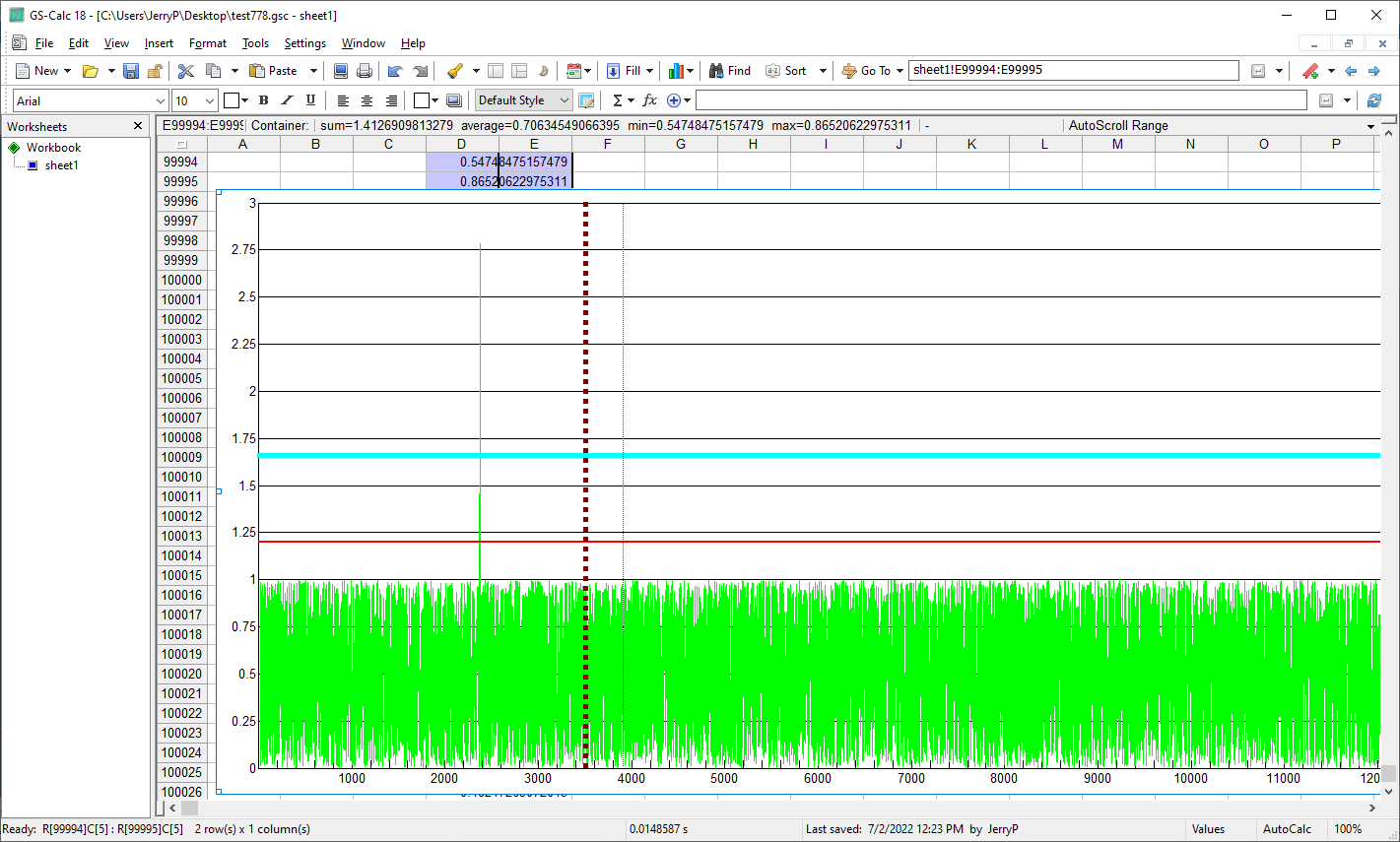Toggle underline formatting
This screenshot has height=842, width=1400.
tap(310, 100)
